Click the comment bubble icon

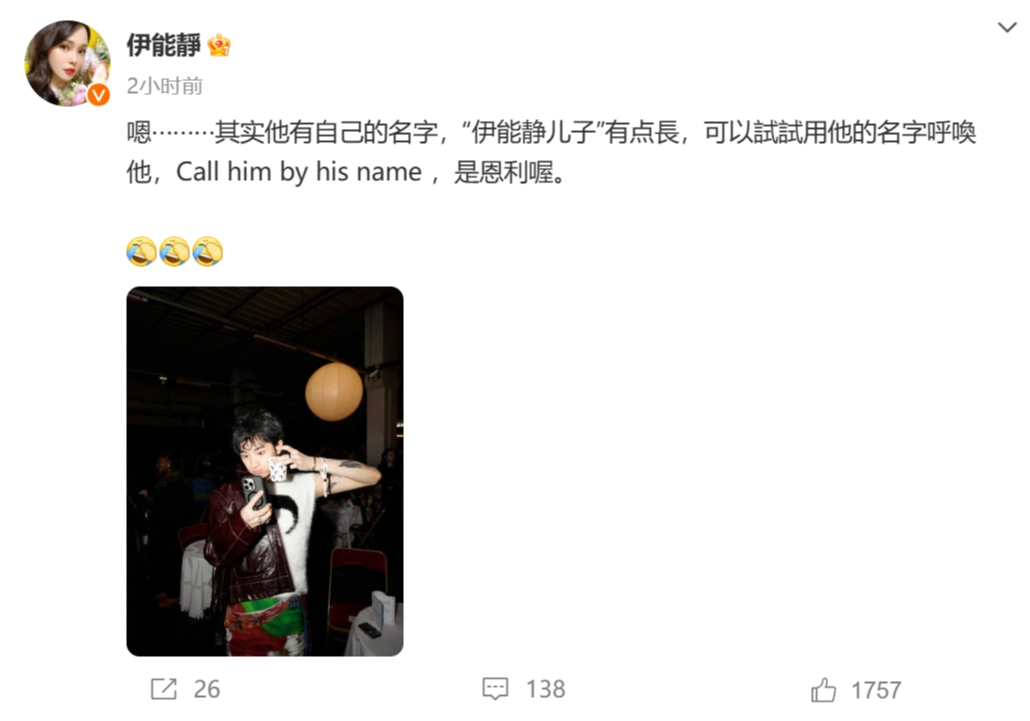[495, 689]
